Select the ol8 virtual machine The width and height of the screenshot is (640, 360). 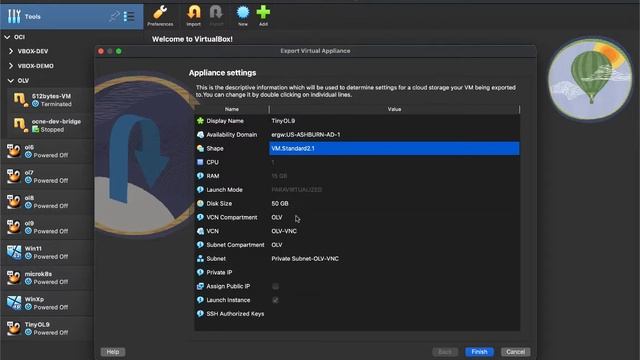pos(47,202)
